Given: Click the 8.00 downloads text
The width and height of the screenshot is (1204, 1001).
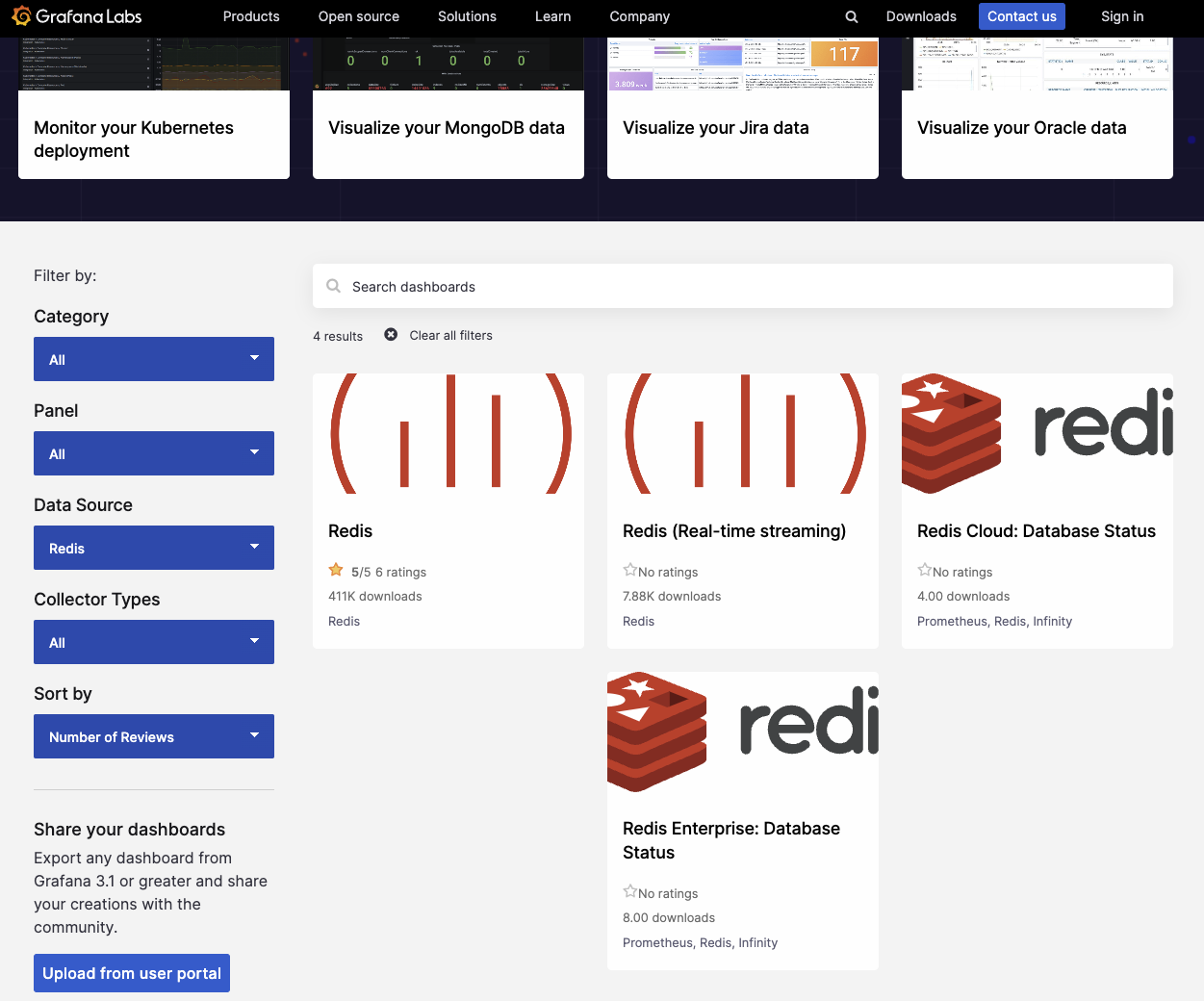Looking at the screenshot, I should (669, 917).
